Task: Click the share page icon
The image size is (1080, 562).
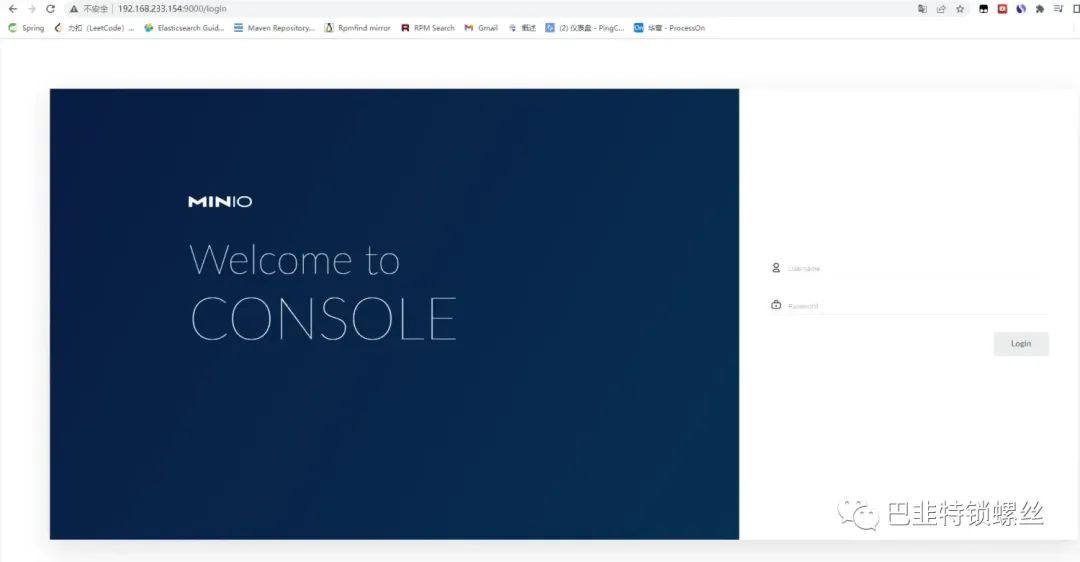Action: point(941,9)
